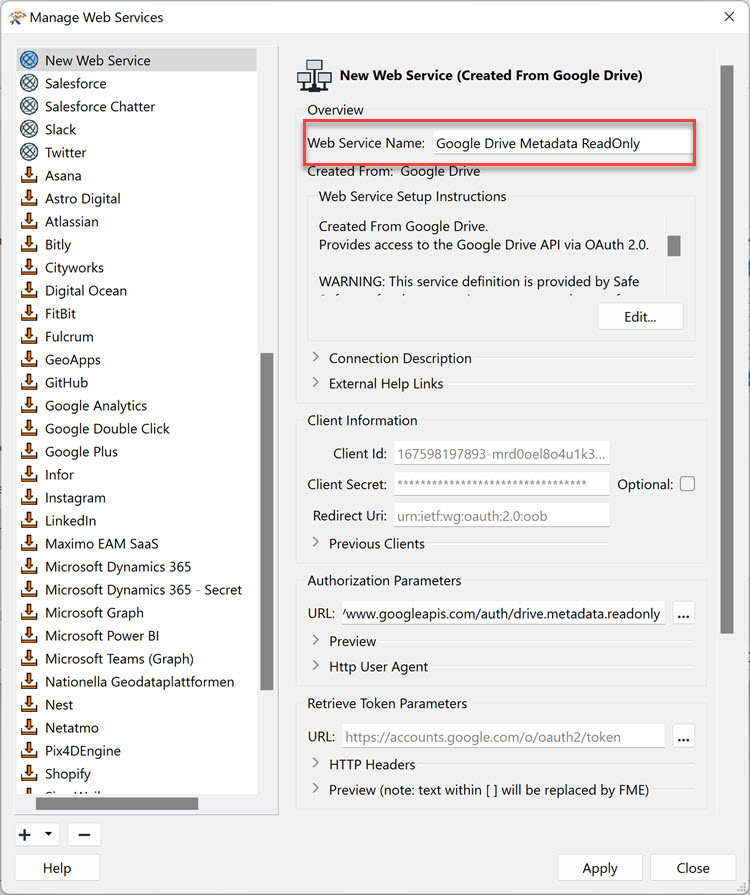Screen dimensions: 750x895
Task: Click the Client Id field
Action: click(501, 454)
